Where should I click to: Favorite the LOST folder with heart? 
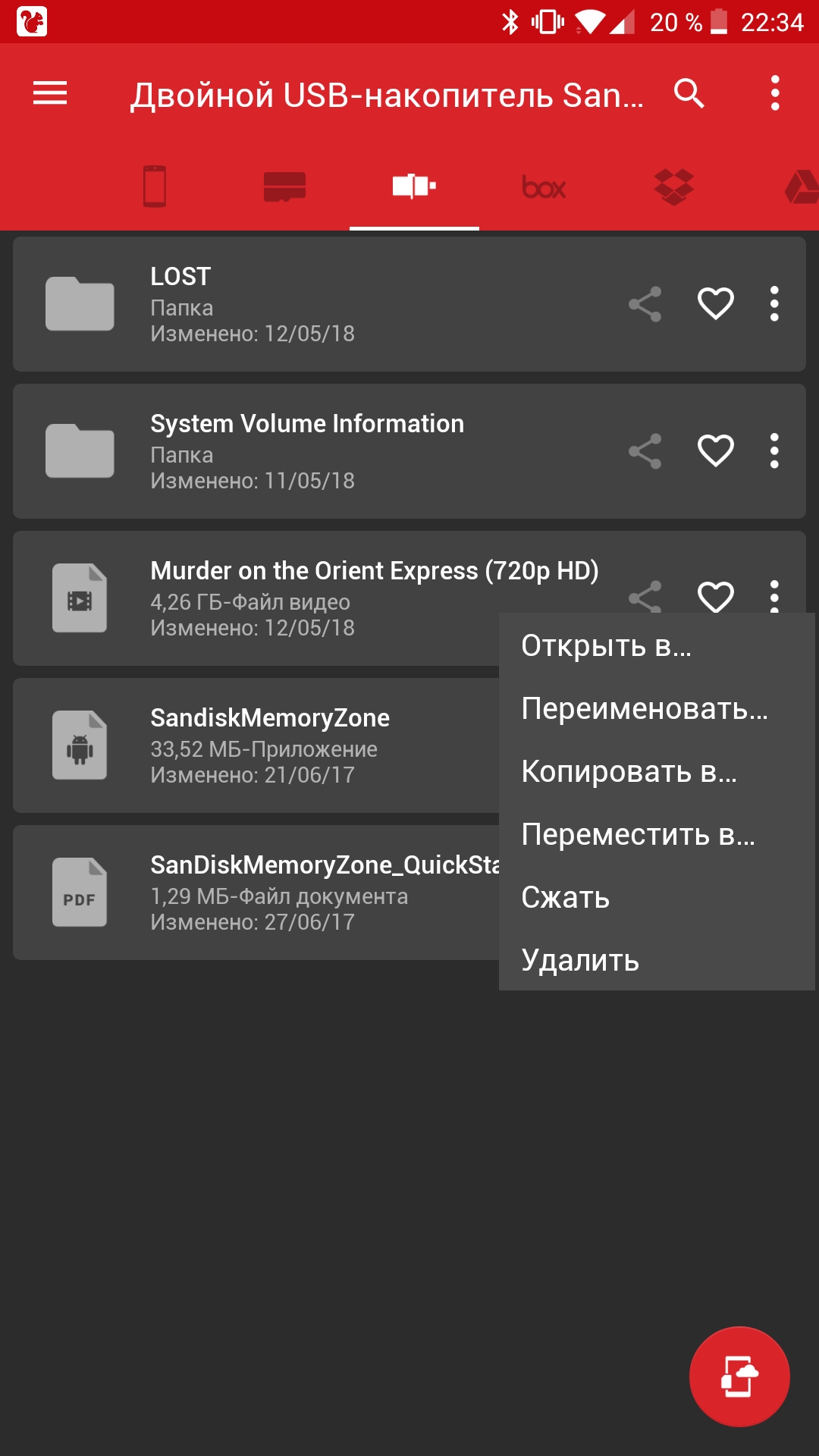(715, 304)
